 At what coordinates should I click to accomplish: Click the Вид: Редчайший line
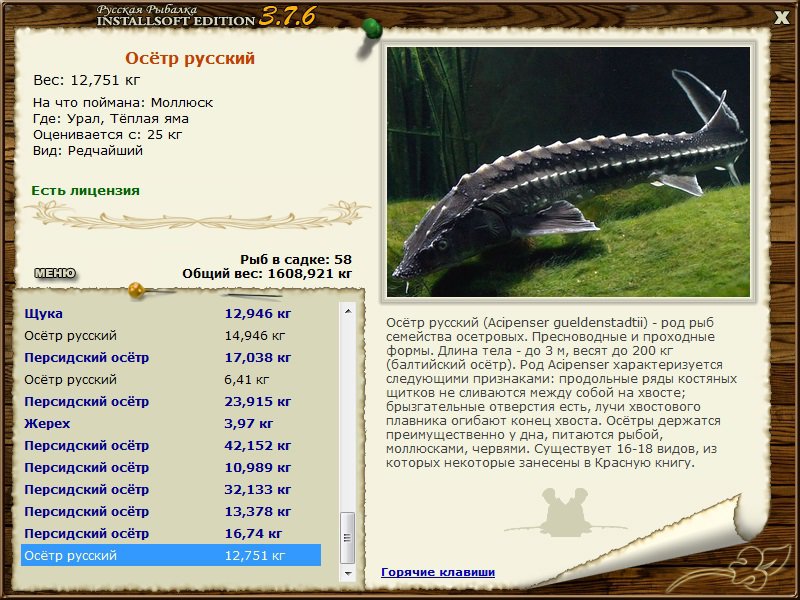pos(88,151)
